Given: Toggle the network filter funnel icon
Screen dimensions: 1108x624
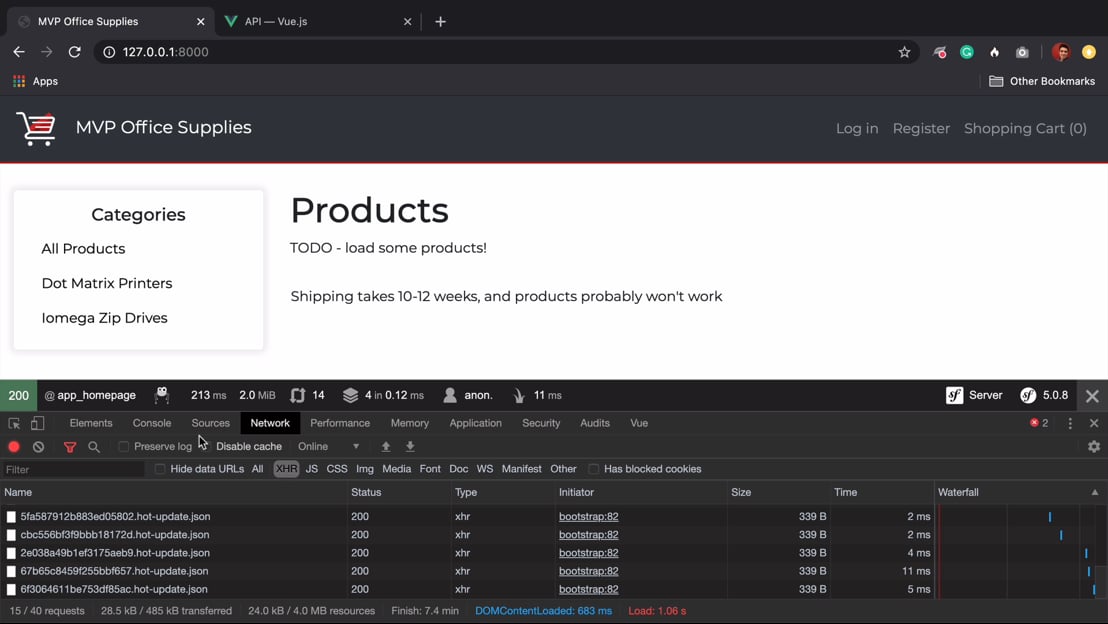Looking at the screenshot, I should pos(70,447).
